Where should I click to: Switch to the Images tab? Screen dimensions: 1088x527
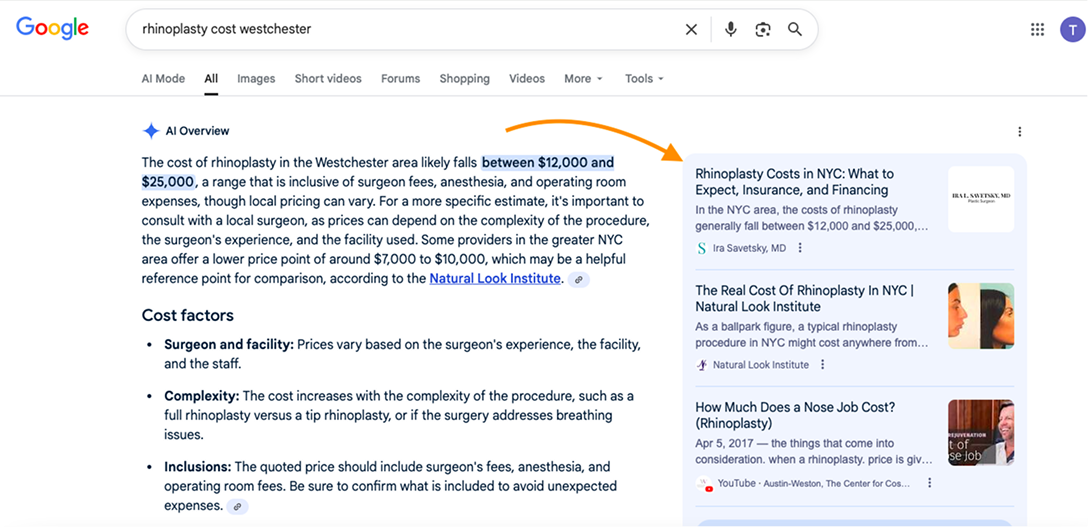click(x=256, y=79)
